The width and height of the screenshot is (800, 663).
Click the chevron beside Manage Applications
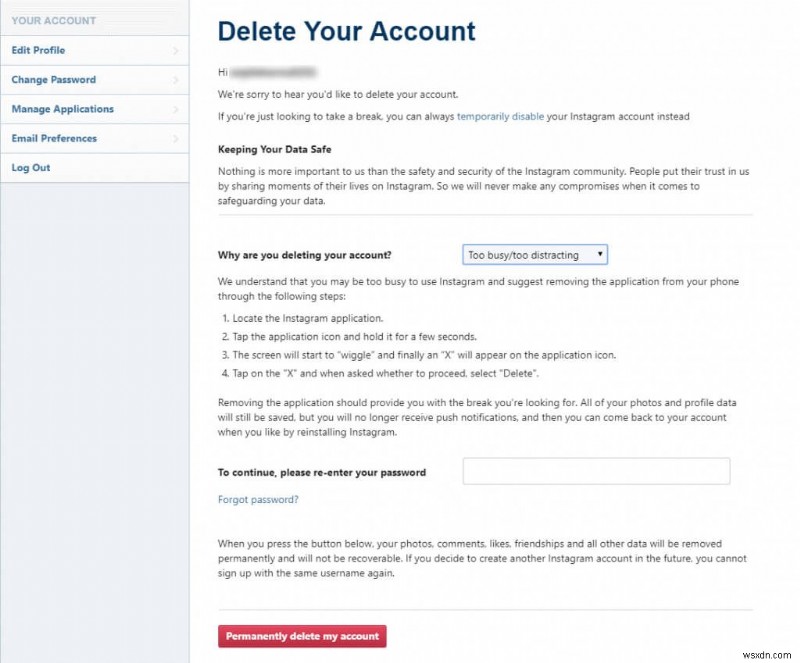tap(176, 109)
